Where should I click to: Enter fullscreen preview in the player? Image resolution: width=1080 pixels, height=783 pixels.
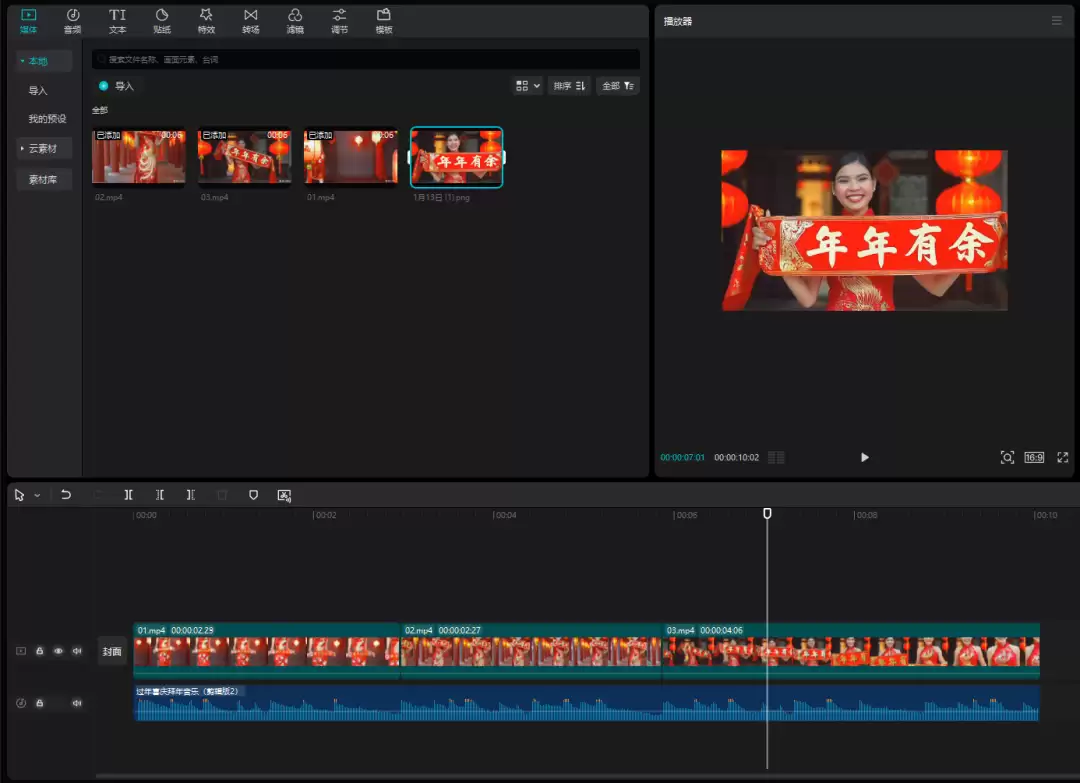[x=1062, y=457]
